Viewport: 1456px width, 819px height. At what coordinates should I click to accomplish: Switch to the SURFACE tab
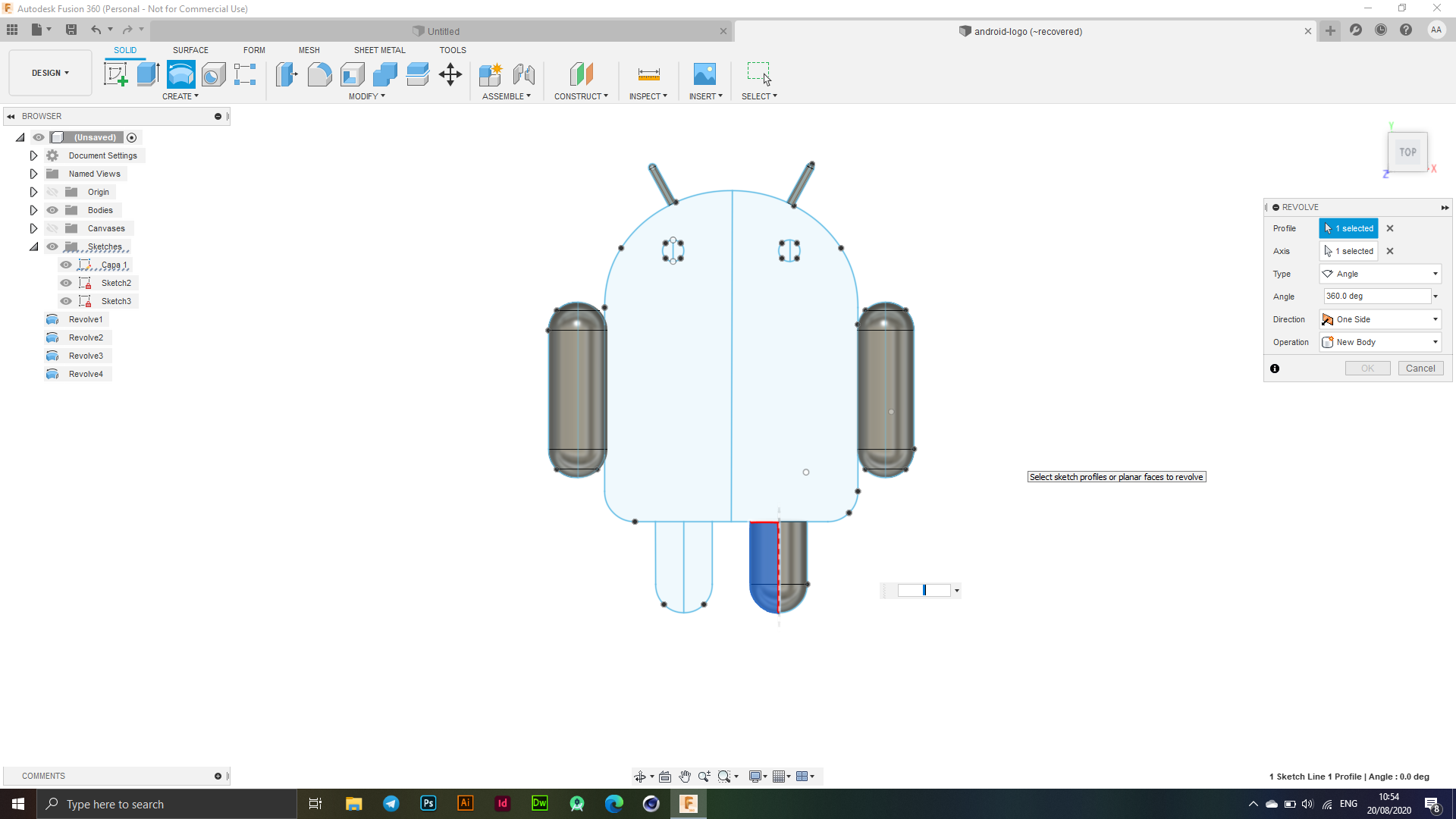pyautogui.click(x=190, y=50)
